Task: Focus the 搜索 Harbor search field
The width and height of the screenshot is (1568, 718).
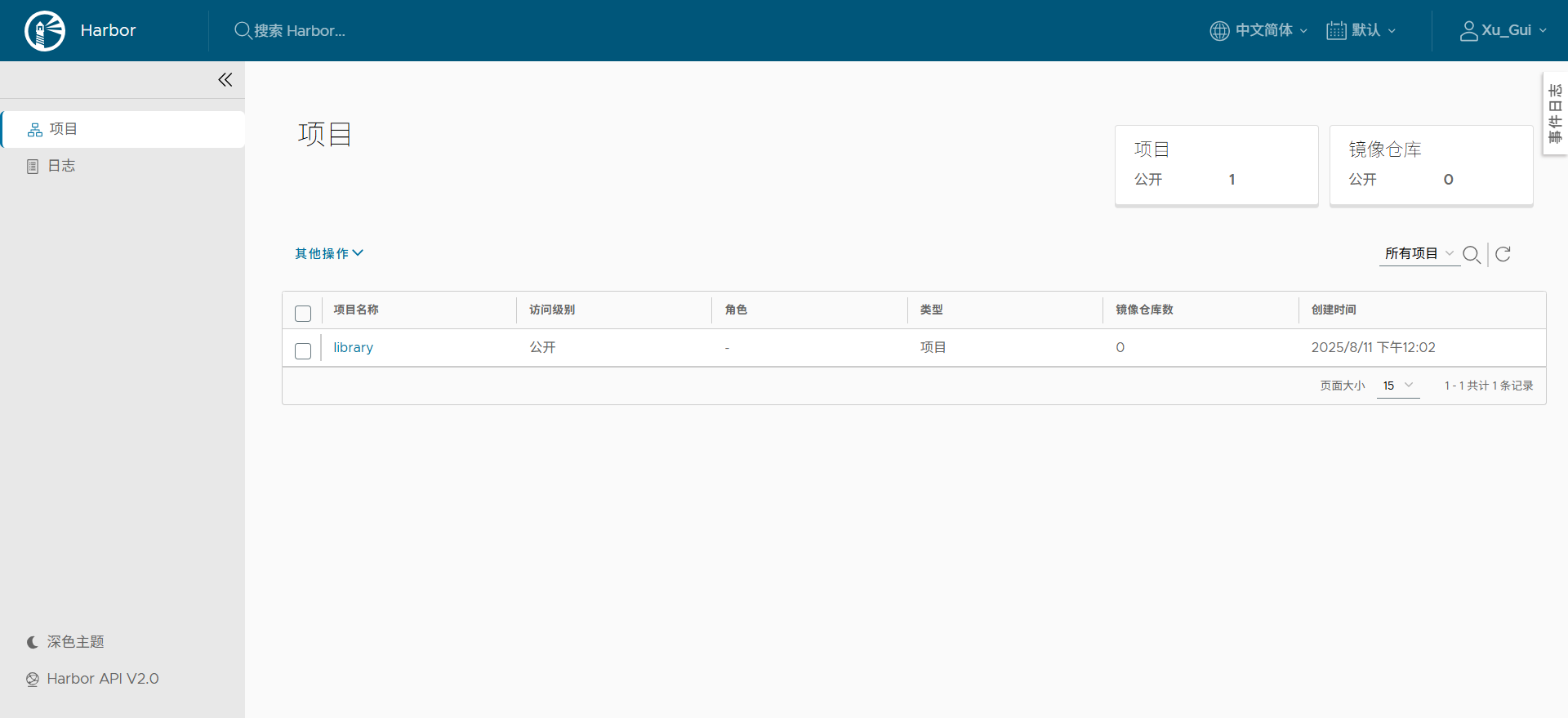Action: (299, 30)
